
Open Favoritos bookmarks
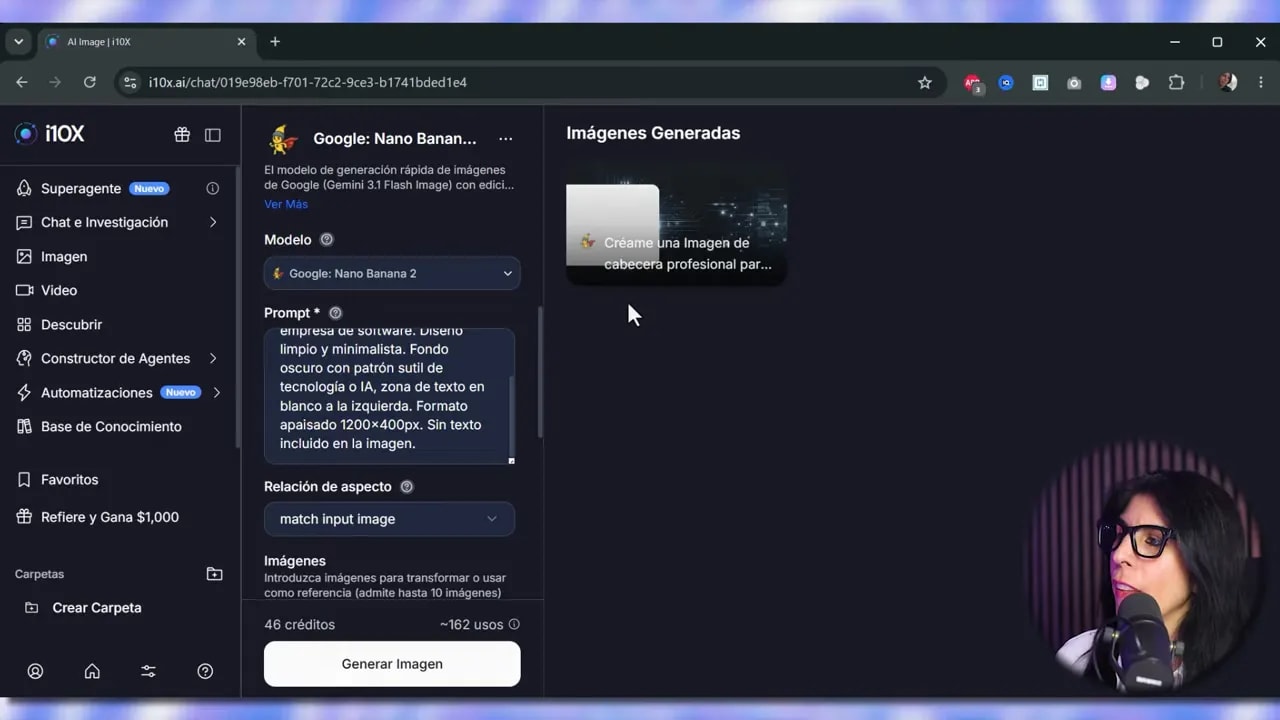click(x=69, y=479)
